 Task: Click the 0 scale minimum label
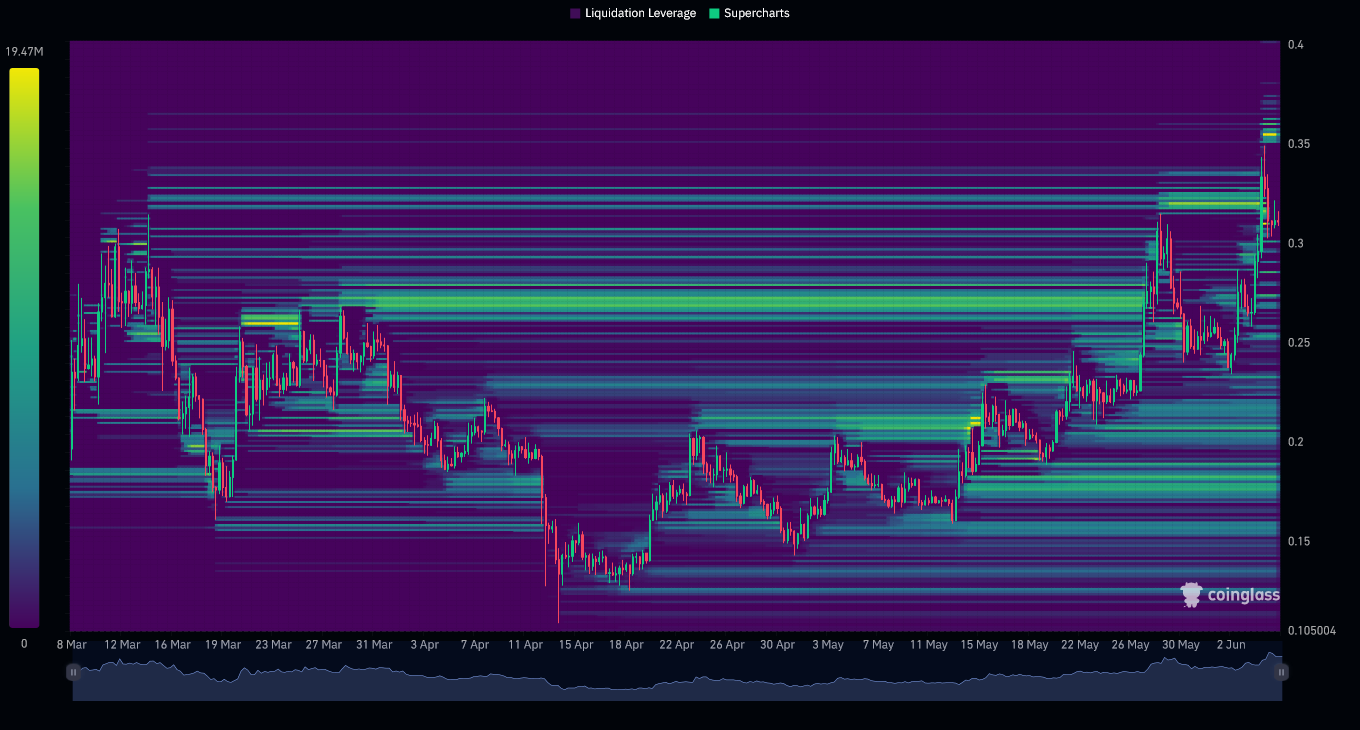[x=24, y=644]
